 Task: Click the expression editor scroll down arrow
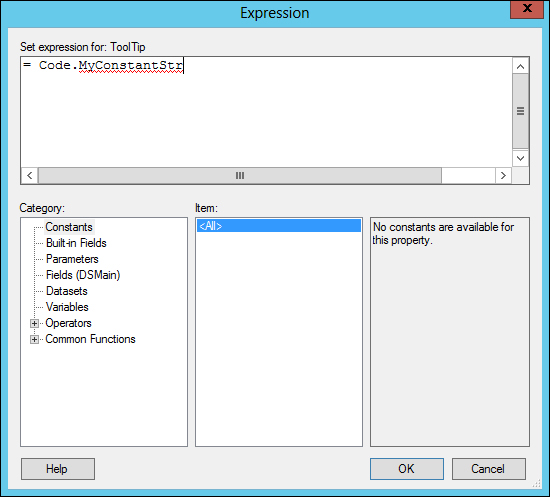[x=521, y=158]
